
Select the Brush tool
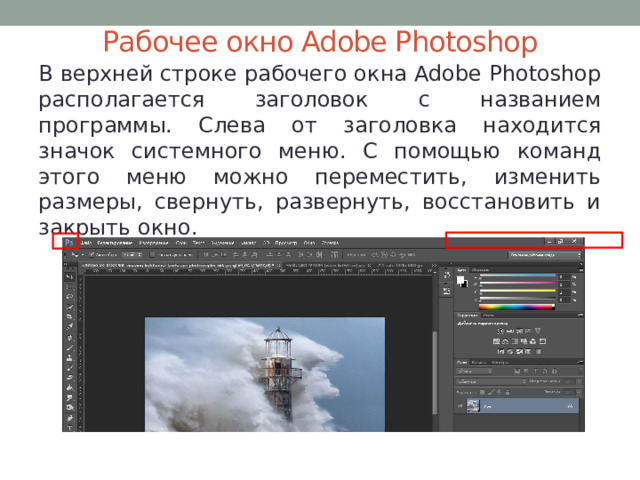[70, 348]
